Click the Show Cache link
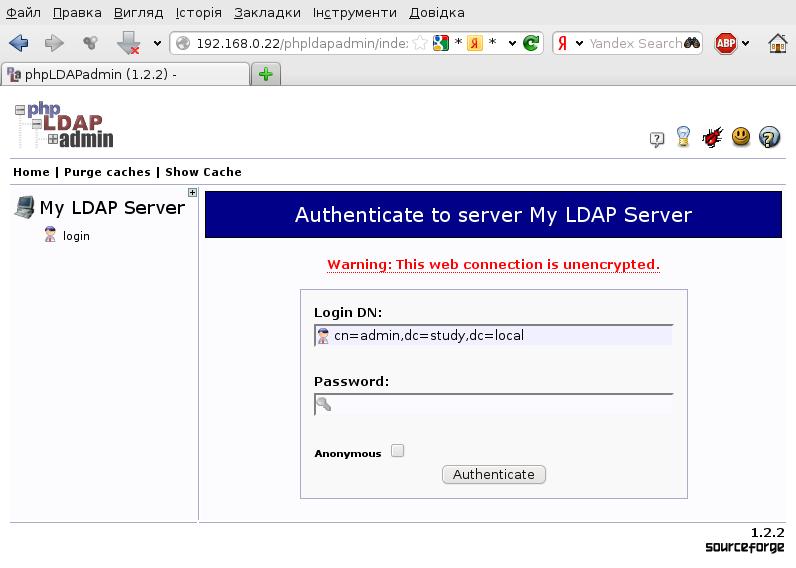Screen dimensions: 796x568 coord(204,172)
